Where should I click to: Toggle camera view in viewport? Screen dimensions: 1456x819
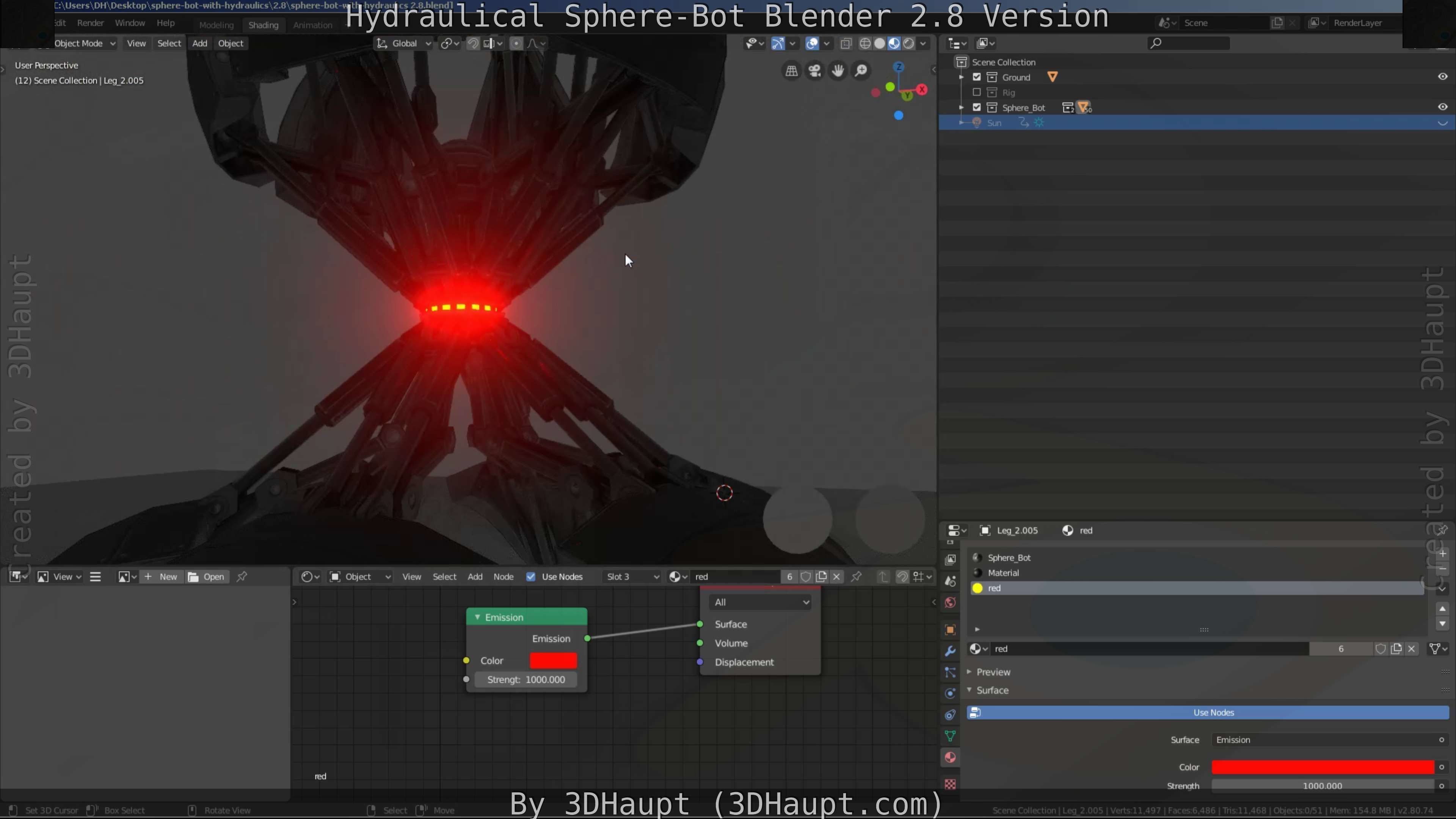(x=814, y=71)
